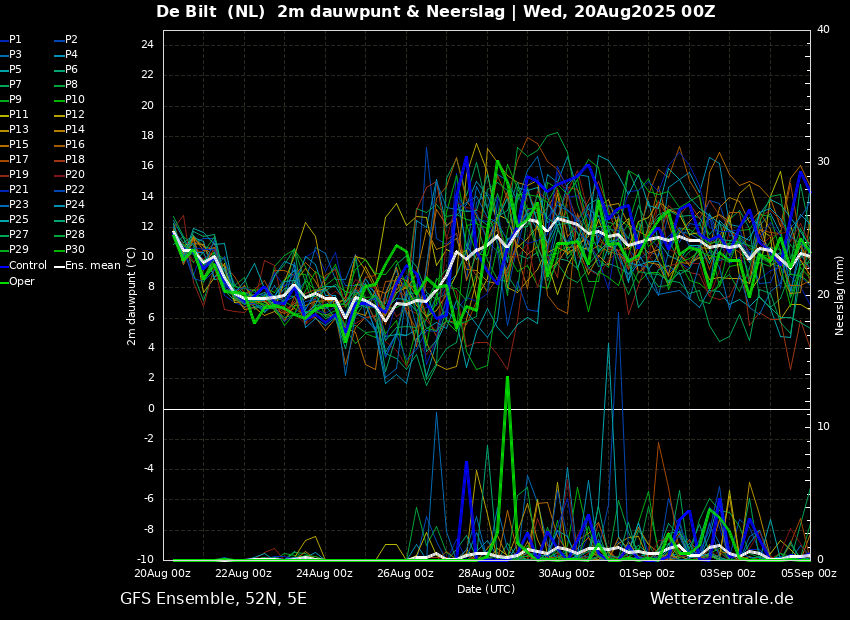This screenshot has width=850, height=620.
Task: Click the 20Aug 00z date tick label
Action: pos(162,574)
